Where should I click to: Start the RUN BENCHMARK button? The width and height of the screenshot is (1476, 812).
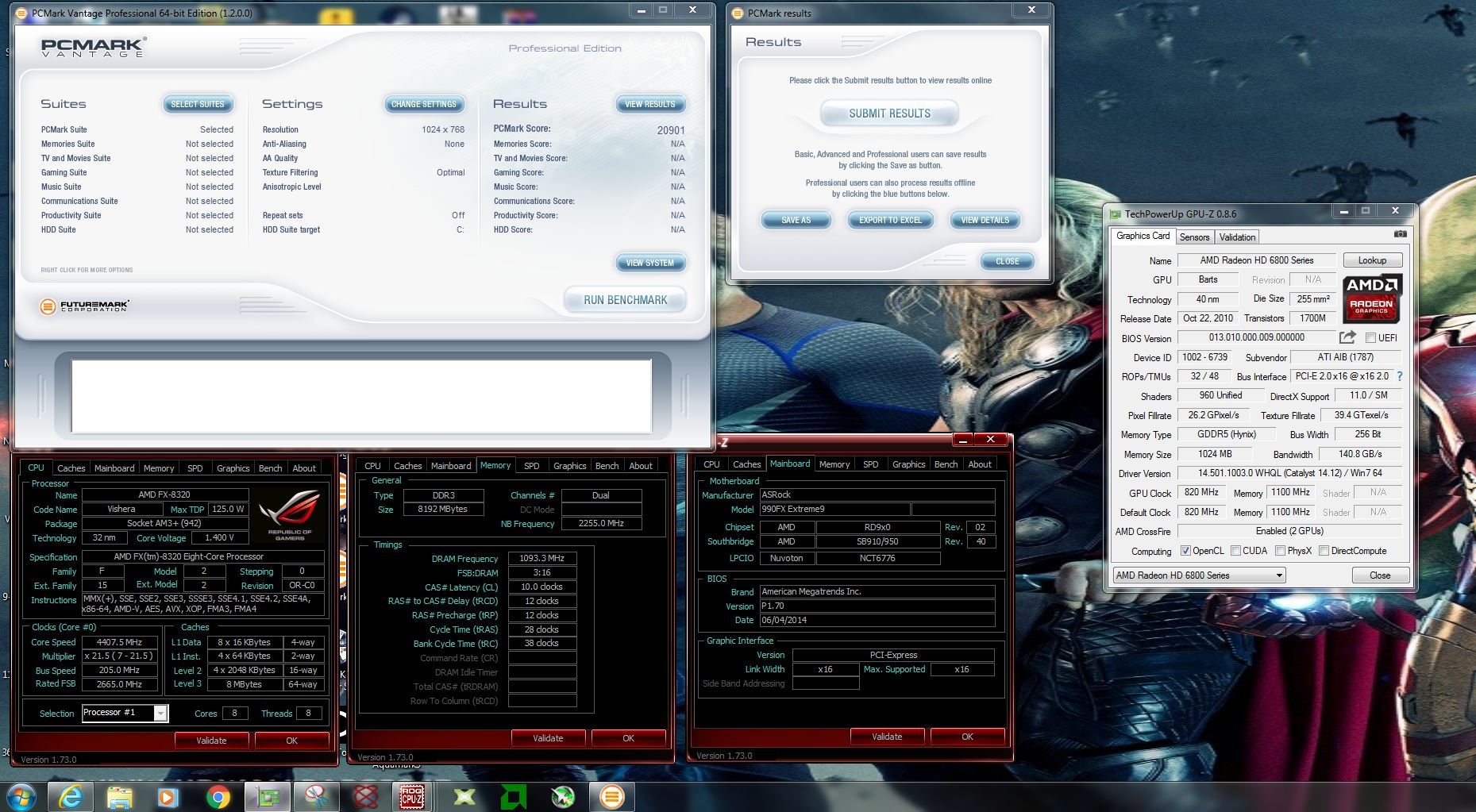[625, 300]
